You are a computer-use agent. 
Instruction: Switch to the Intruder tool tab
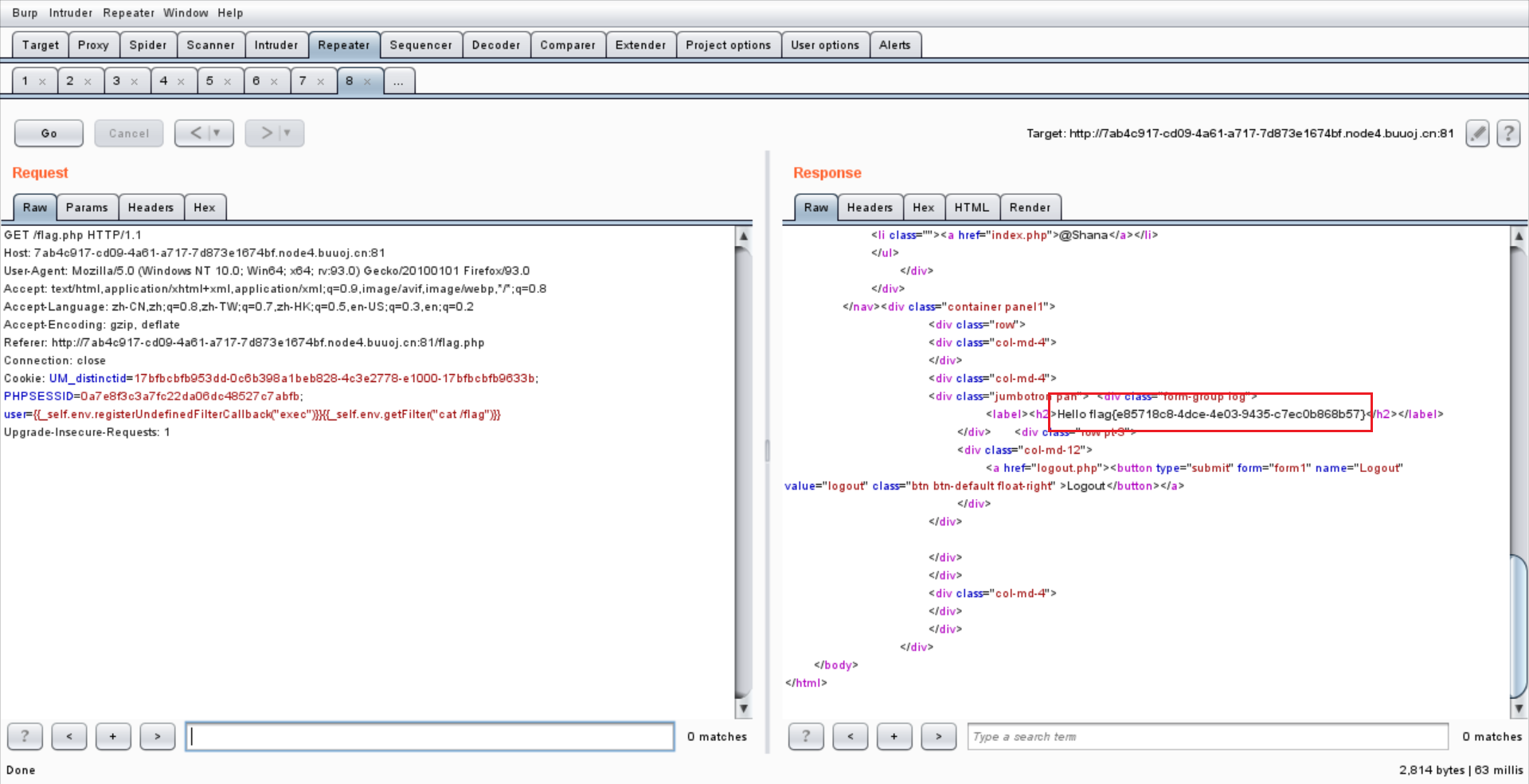point(276,45)
